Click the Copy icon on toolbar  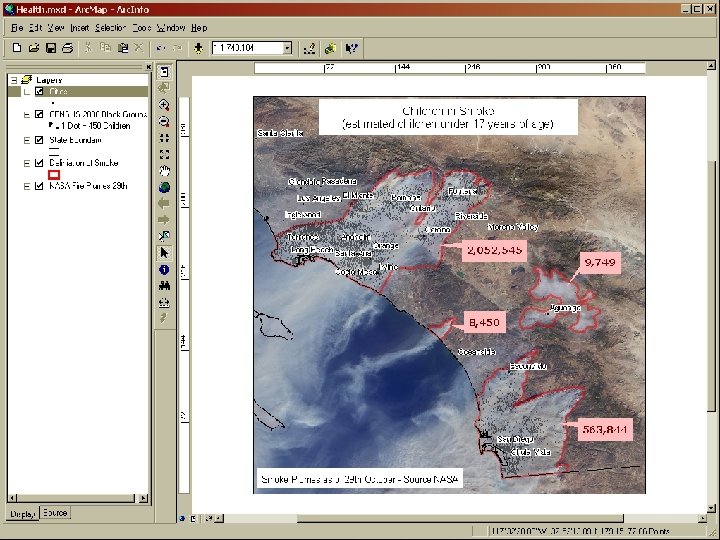105,48
